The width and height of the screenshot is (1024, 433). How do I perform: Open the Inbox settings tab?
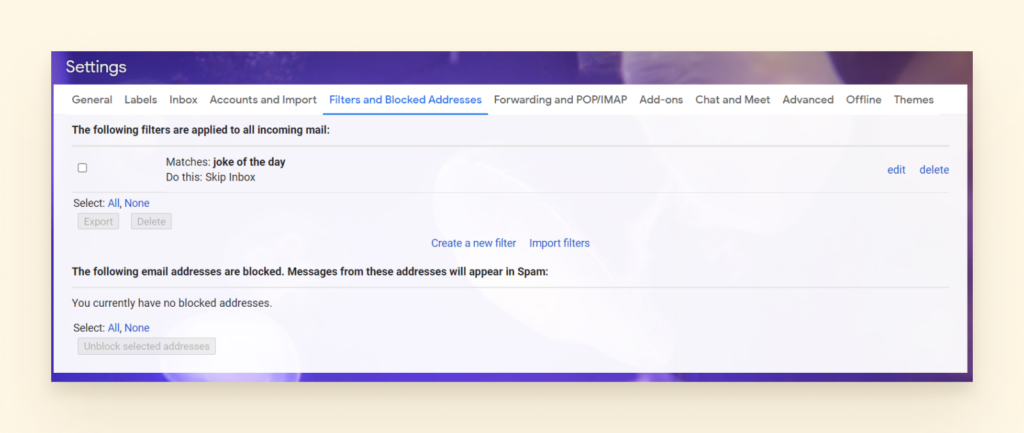pyautogui.click(x=183, y=100)
